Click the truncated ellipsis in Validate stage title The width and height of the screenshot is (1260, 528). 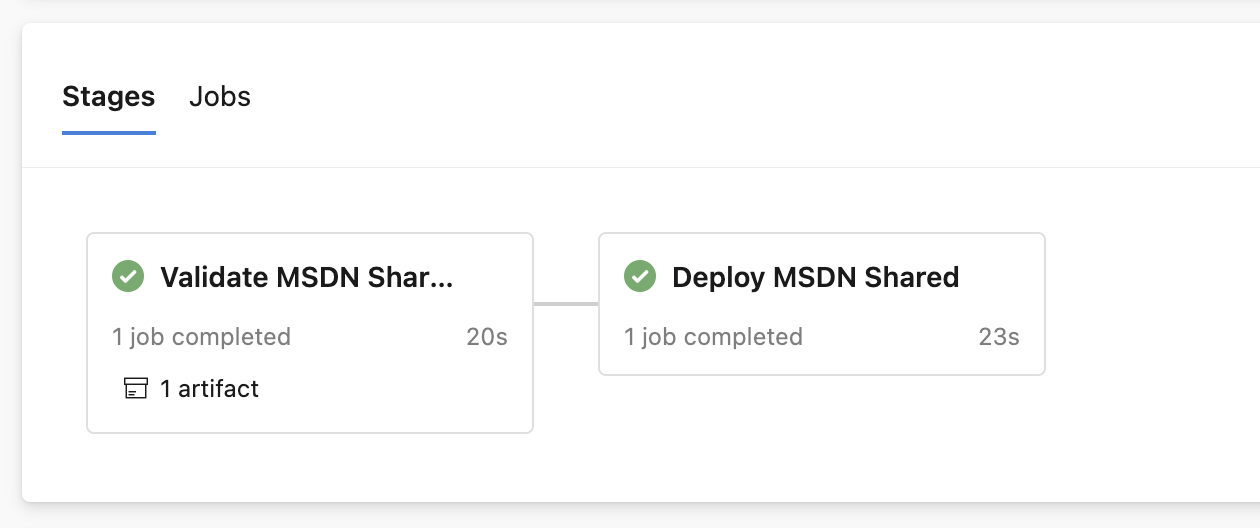[x=441, y=280]
